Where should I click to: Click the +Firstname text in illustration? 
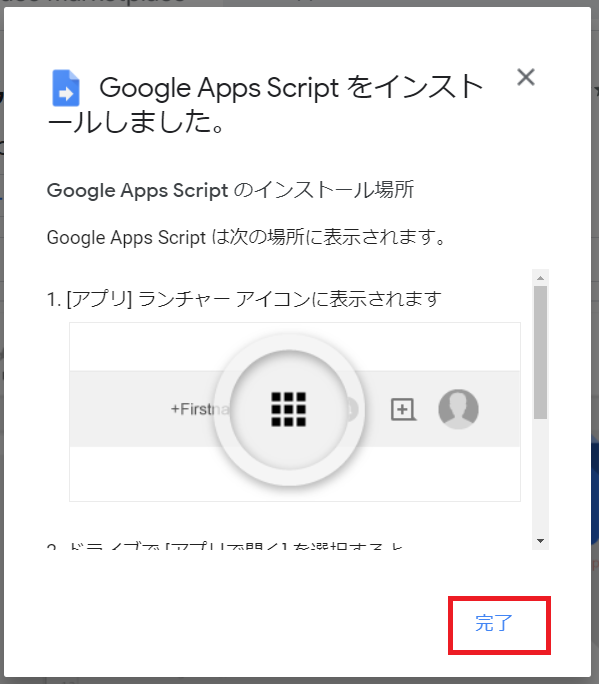(x=199, y=409)
